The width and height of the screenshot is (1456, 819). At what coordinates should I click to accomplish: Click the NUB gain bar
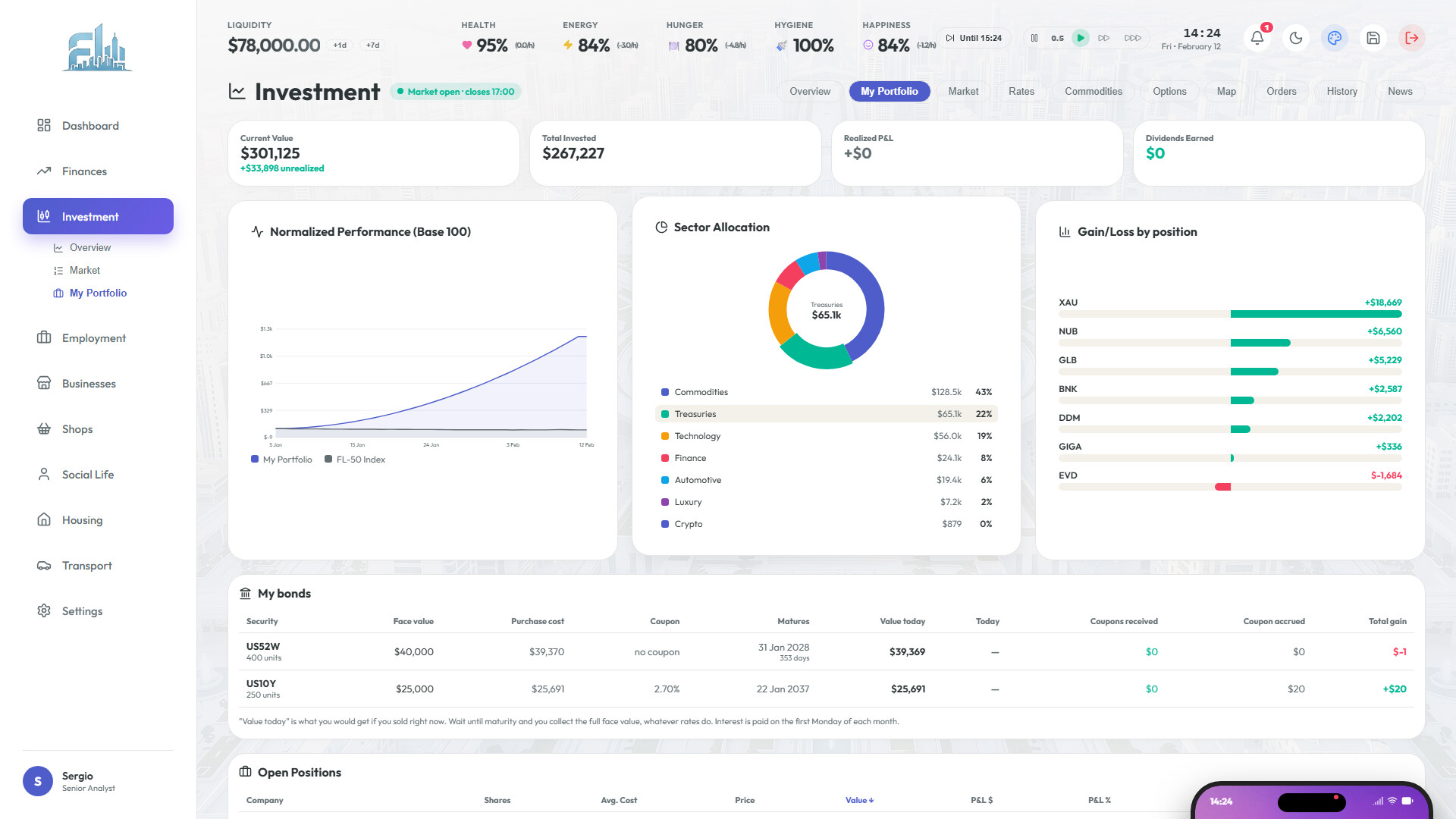pos(1260,343)
